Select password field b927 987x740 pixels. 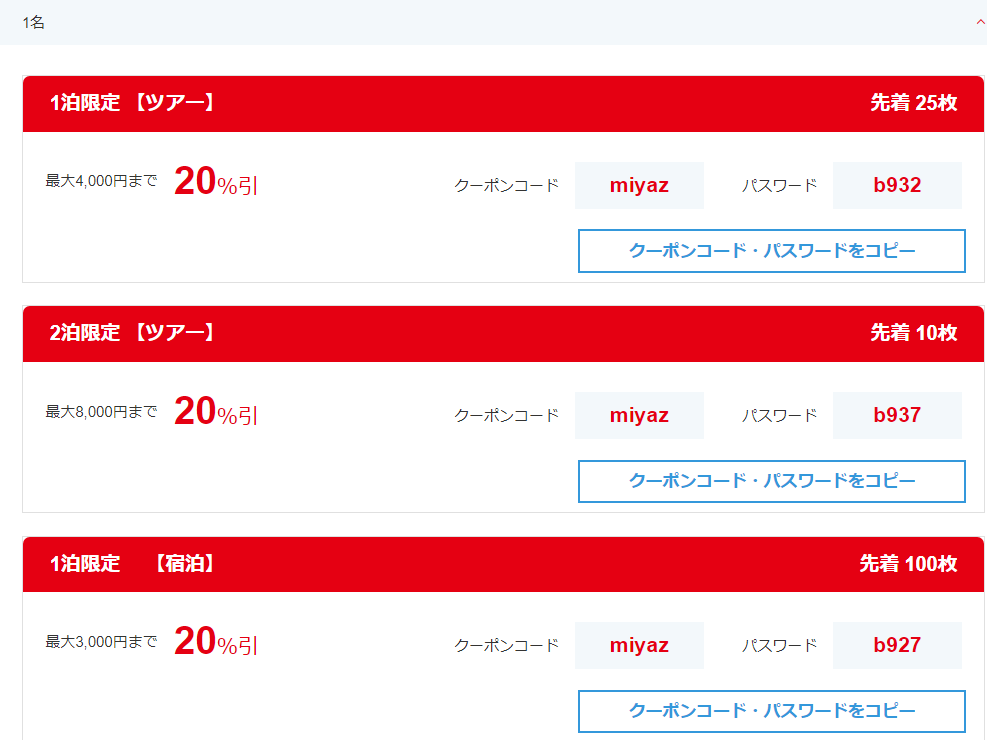click(897, 645)
